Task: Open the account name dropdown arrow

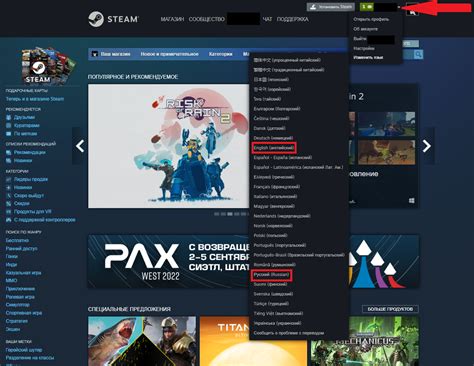Action: pyautogui.click(x=399, y=7)
